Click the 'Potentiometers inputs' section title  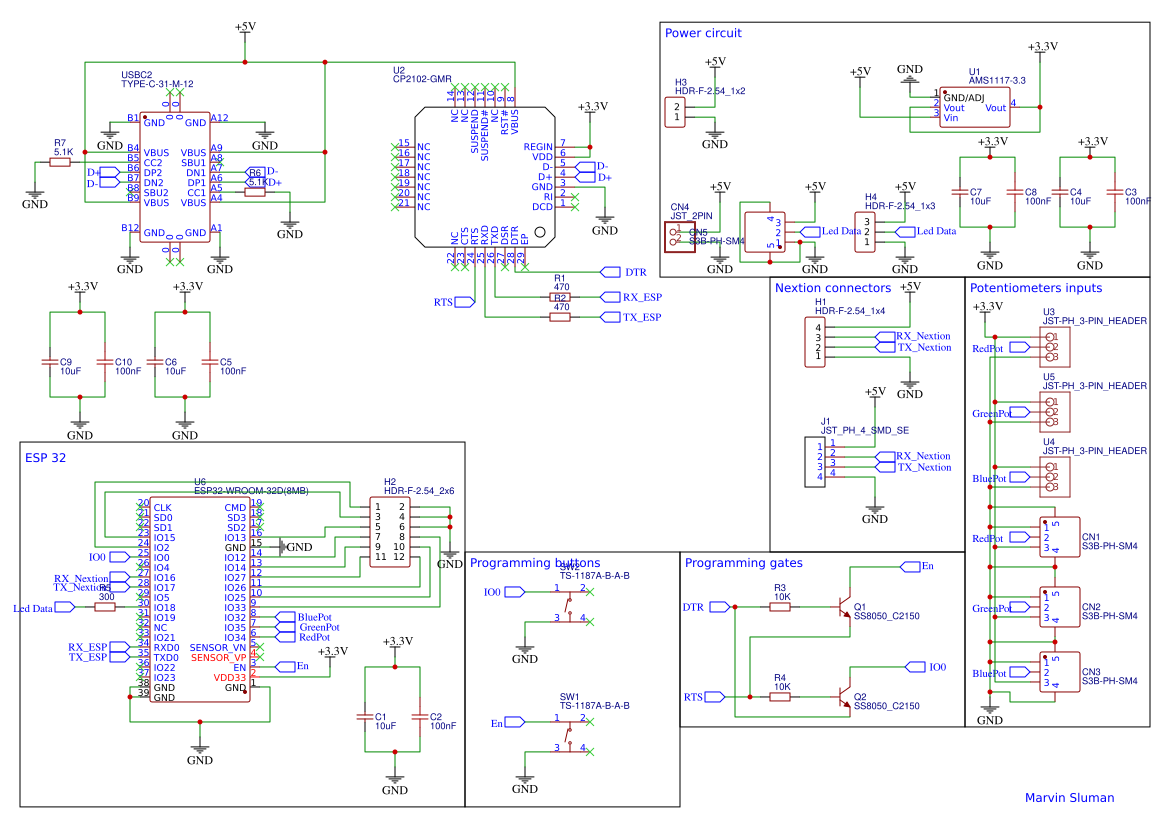(1036, 288)
